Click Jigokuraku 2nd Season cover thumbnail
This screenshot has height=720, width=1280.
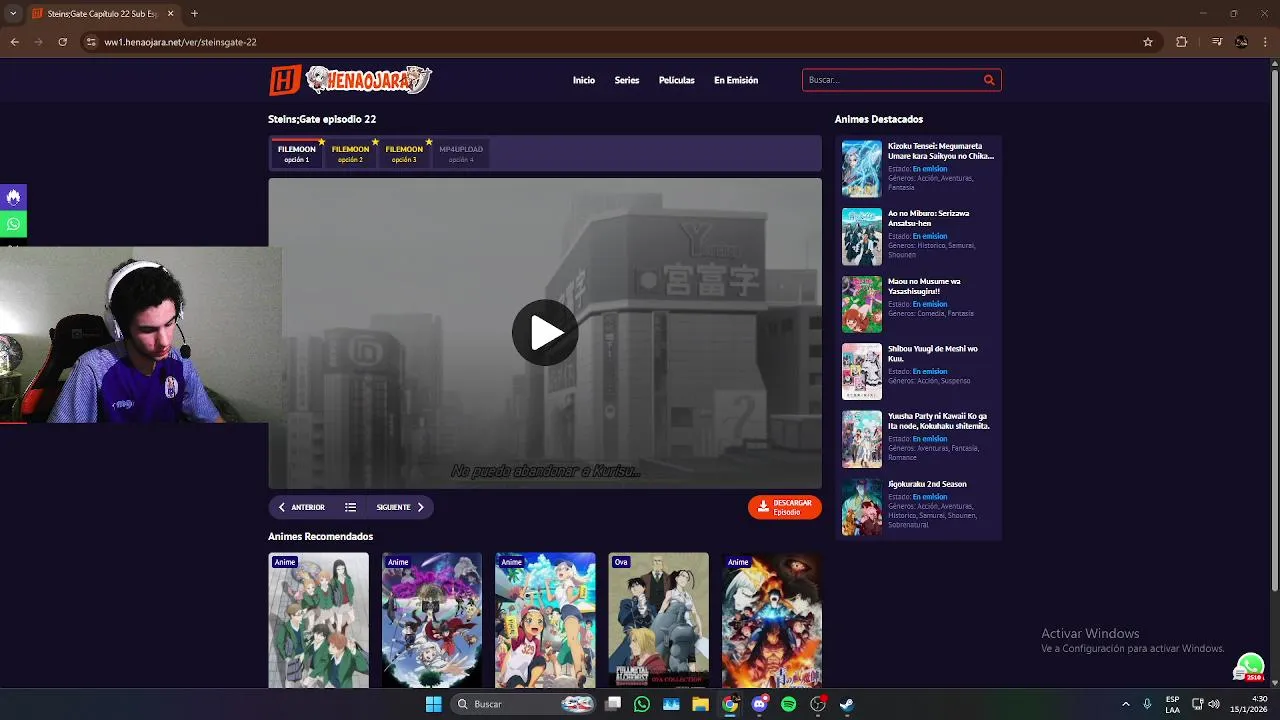pyautogui.click(x=862, y=506)
